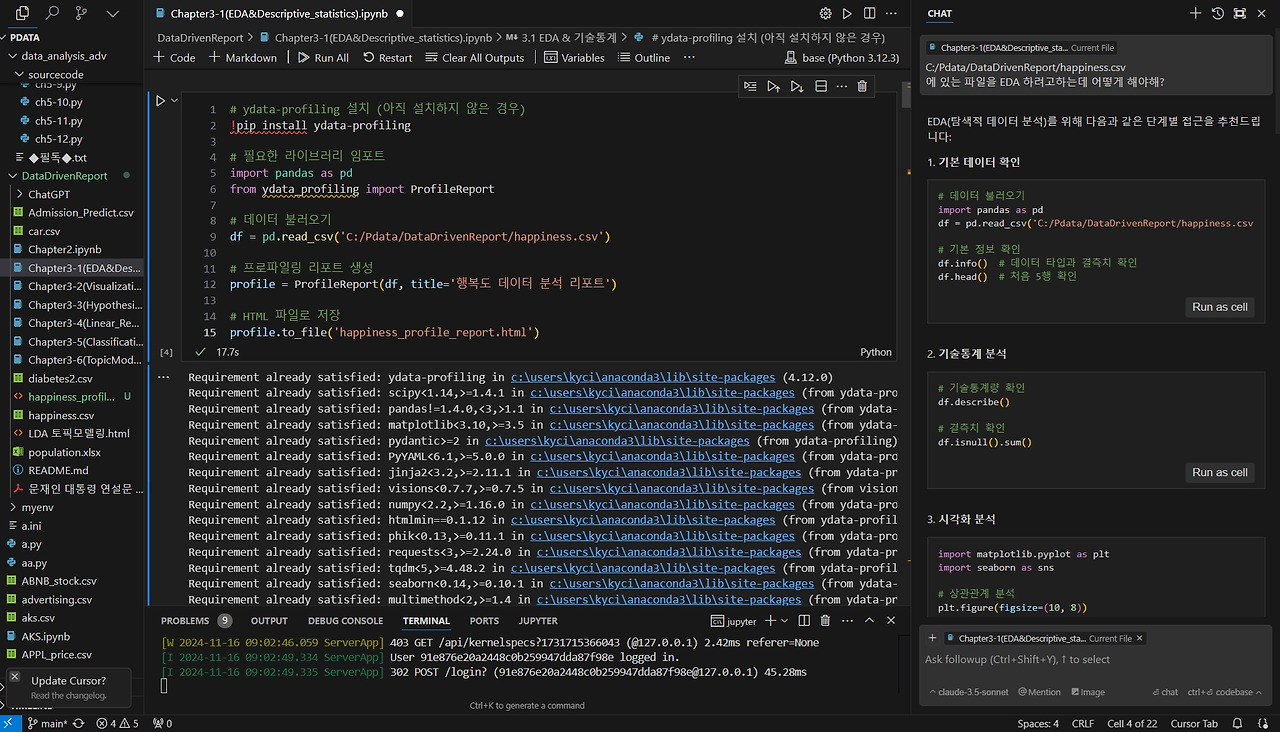Click Run All in notebook toolbar
Image resolution: width=1280 pixels, height=732 pixels.
(323, 57)
